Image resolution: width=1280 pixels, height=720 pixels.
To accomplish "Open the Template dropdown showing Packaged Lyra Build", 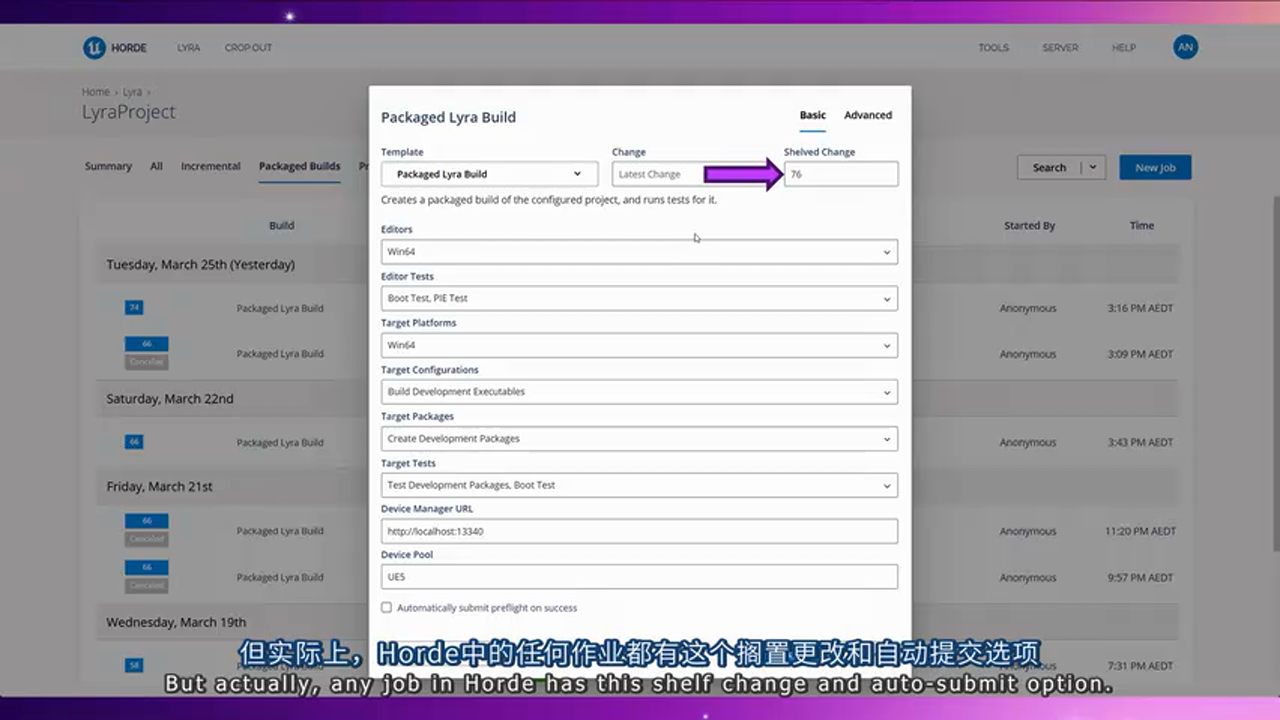I will pos(489,174).
